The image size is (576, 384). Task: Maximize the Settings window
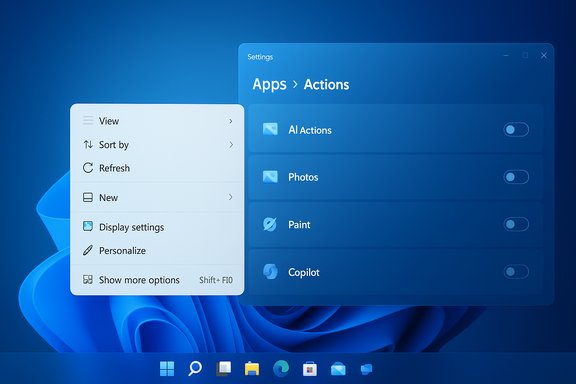[525, 55]
